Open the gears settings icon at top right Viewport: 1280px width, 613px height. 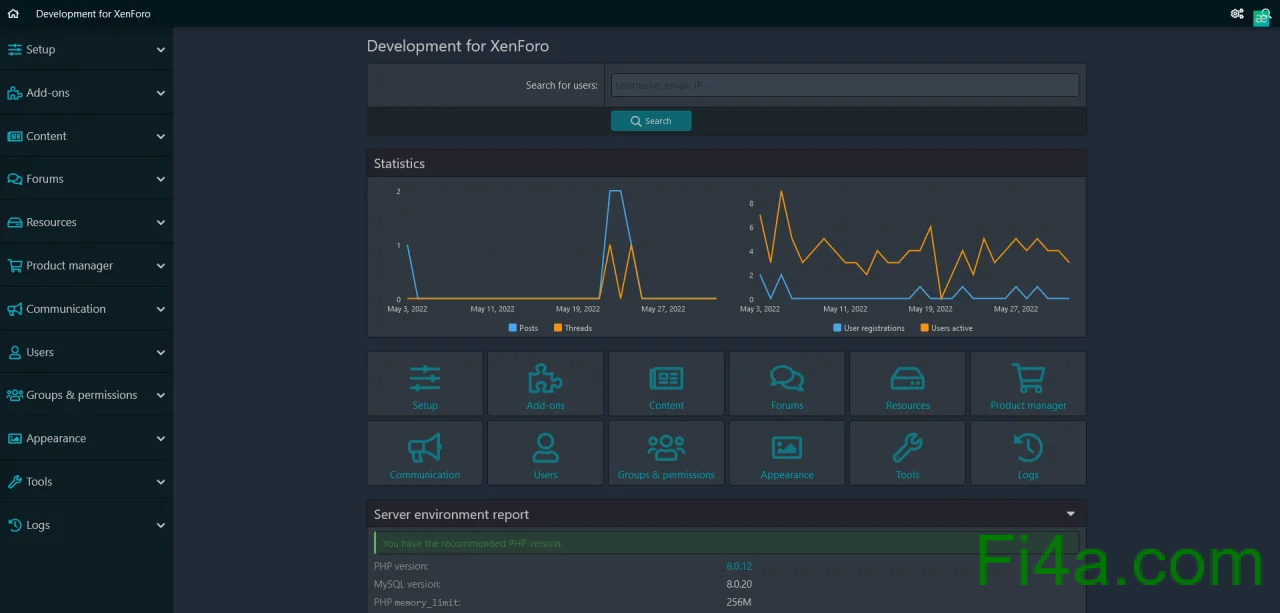1237,14
